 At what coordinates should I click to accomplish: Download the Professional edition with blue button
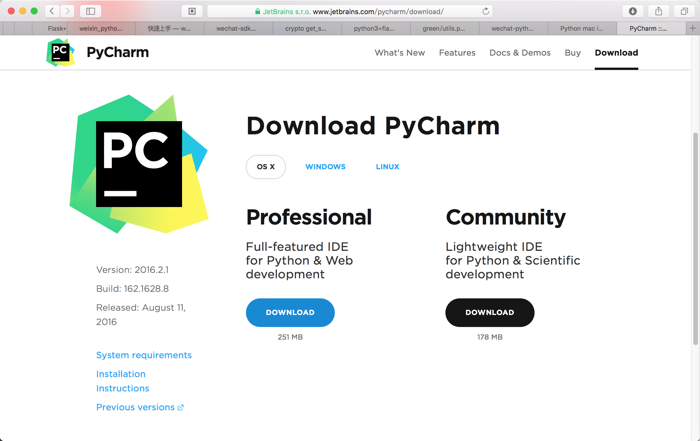pyautogui.click(x=290, y=312)
